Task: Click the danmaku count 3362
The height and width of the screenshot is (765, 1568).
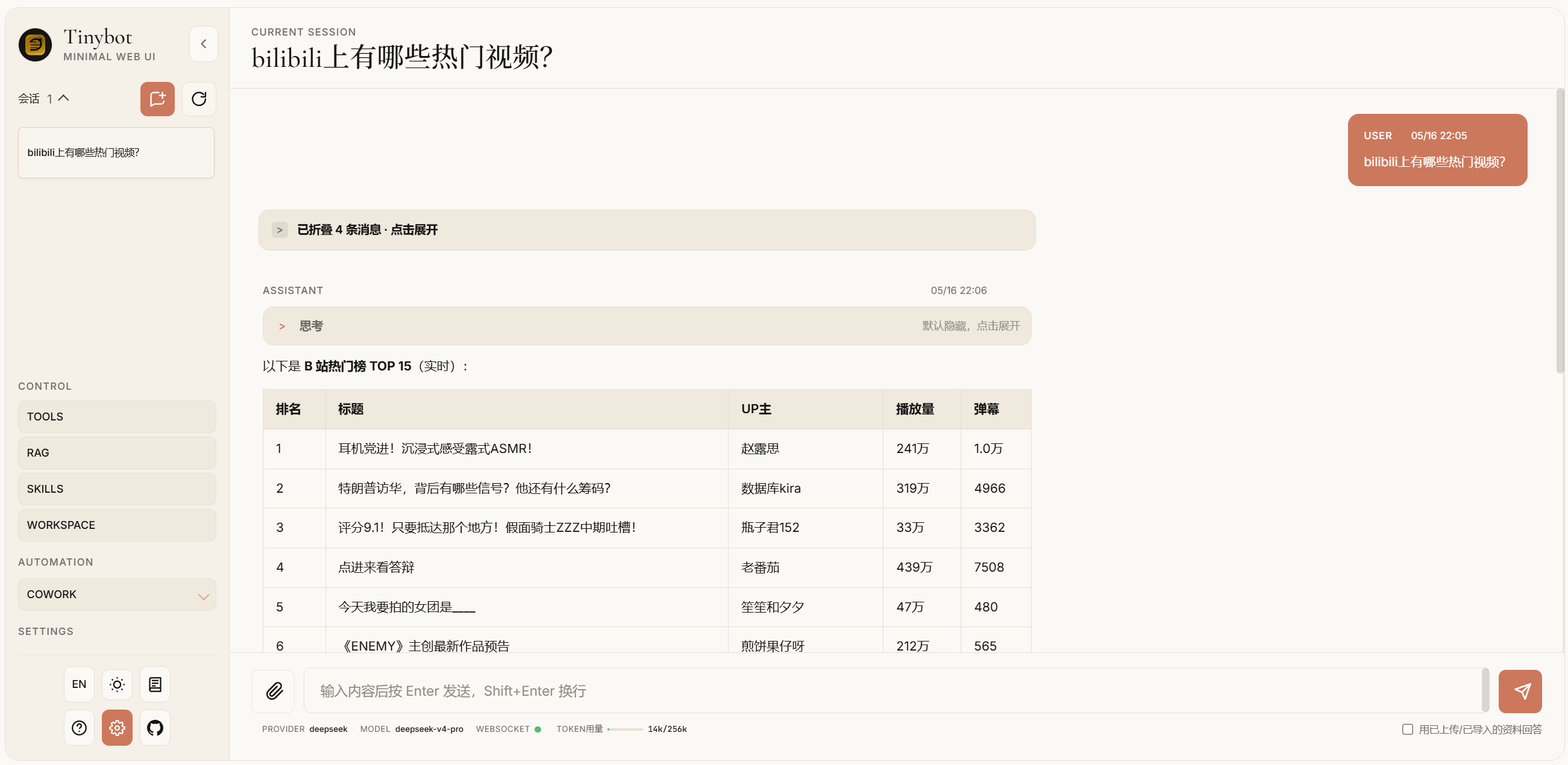Action: click(x=989, y=527)
